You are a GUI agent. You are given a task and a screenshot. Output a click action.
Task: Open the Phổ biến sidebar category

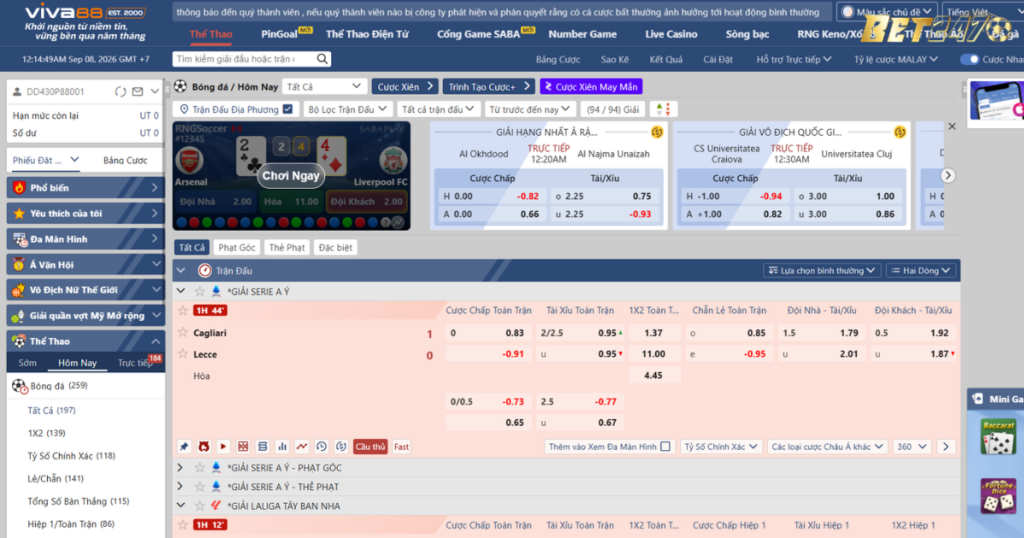point(86,187)
